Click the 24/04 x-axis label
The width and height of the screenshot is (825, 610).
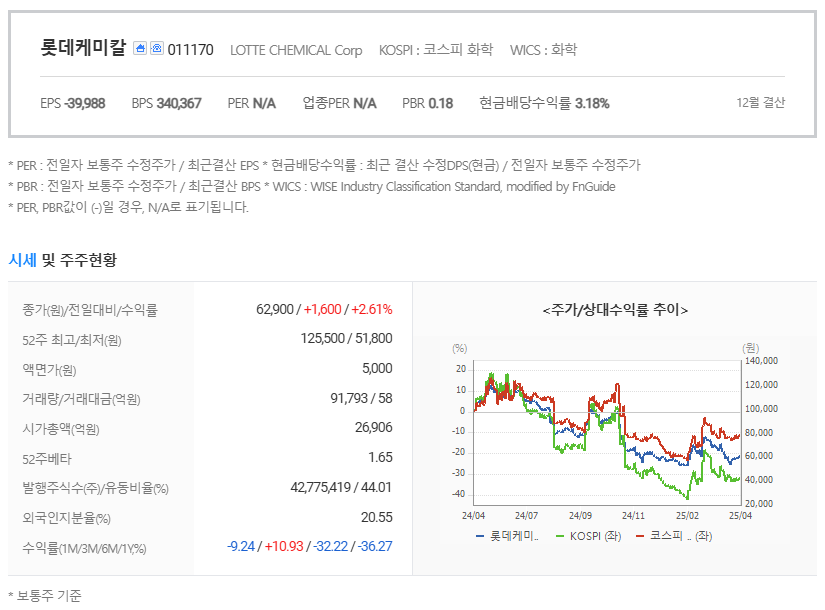tap(473, 516)
